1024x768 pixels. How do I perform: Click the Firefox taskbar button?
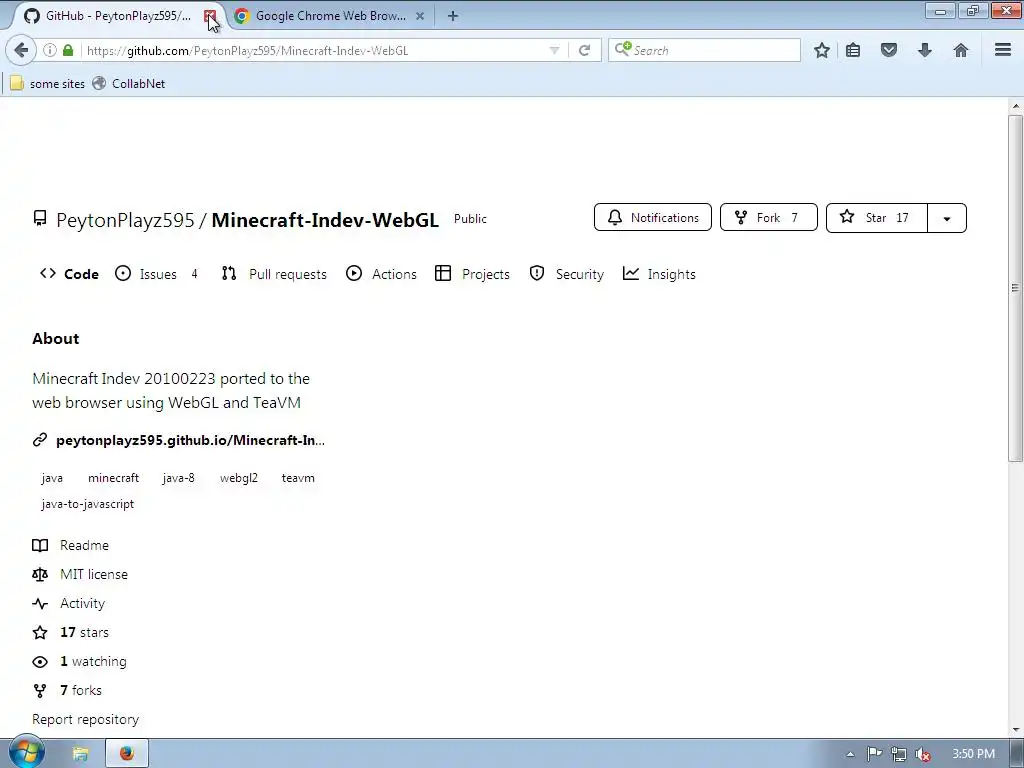click(x=127, y=754)
